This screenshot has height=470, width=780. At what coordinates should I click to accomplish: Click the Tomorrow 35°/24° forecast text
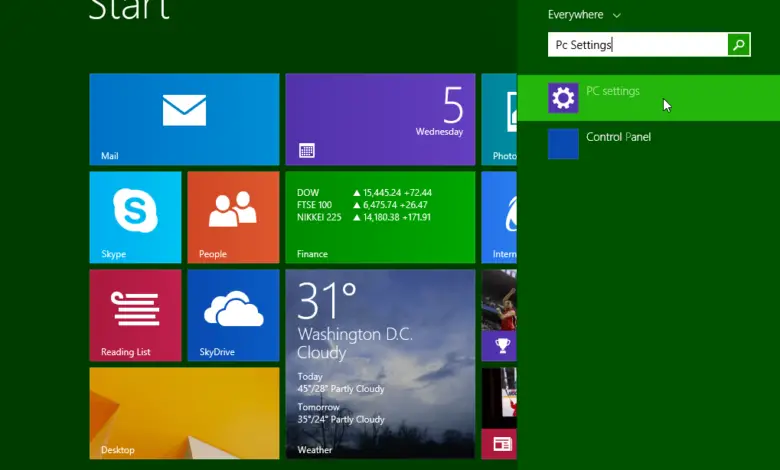click(x=341, y=413)
